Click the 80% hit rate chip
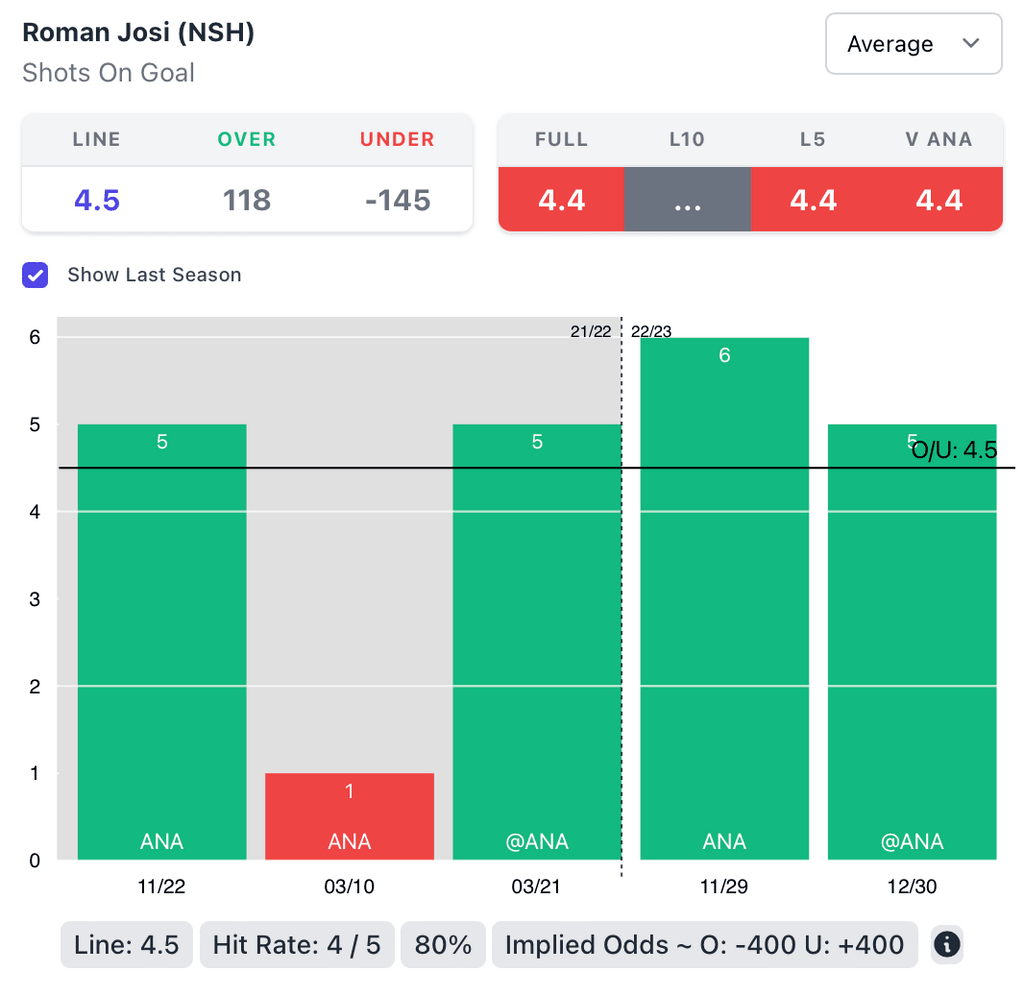Screen dimensions: 1024x993 tap(442, 944)
